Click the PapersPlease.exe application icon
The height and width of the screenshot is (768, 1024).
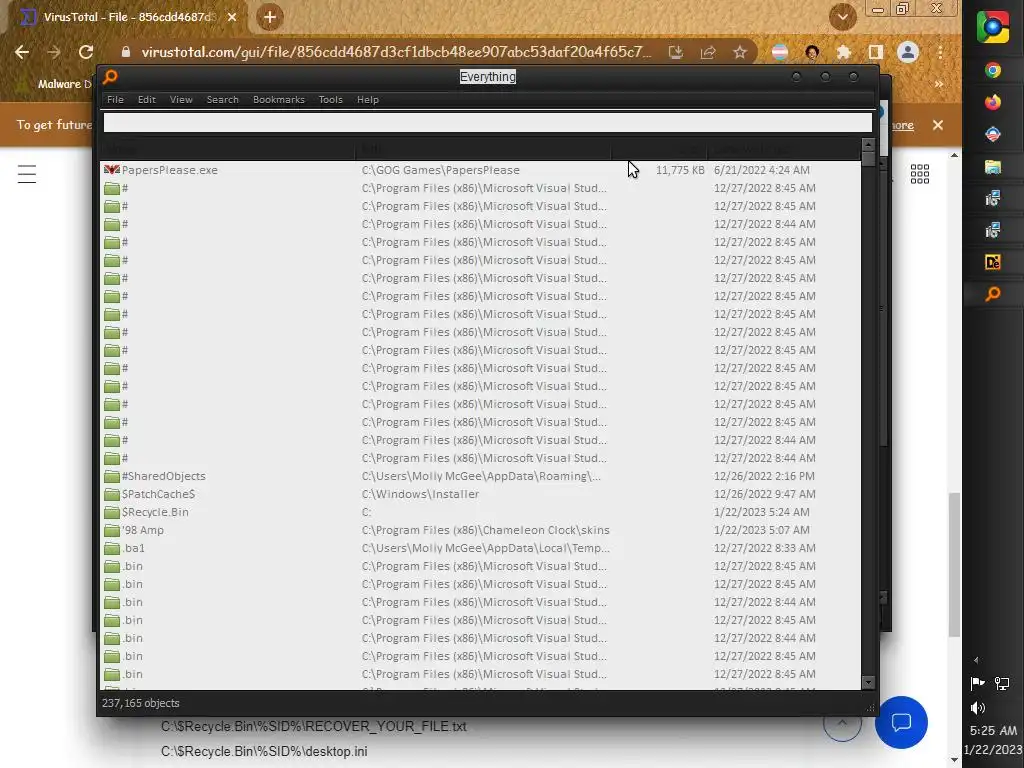[112, 170]
